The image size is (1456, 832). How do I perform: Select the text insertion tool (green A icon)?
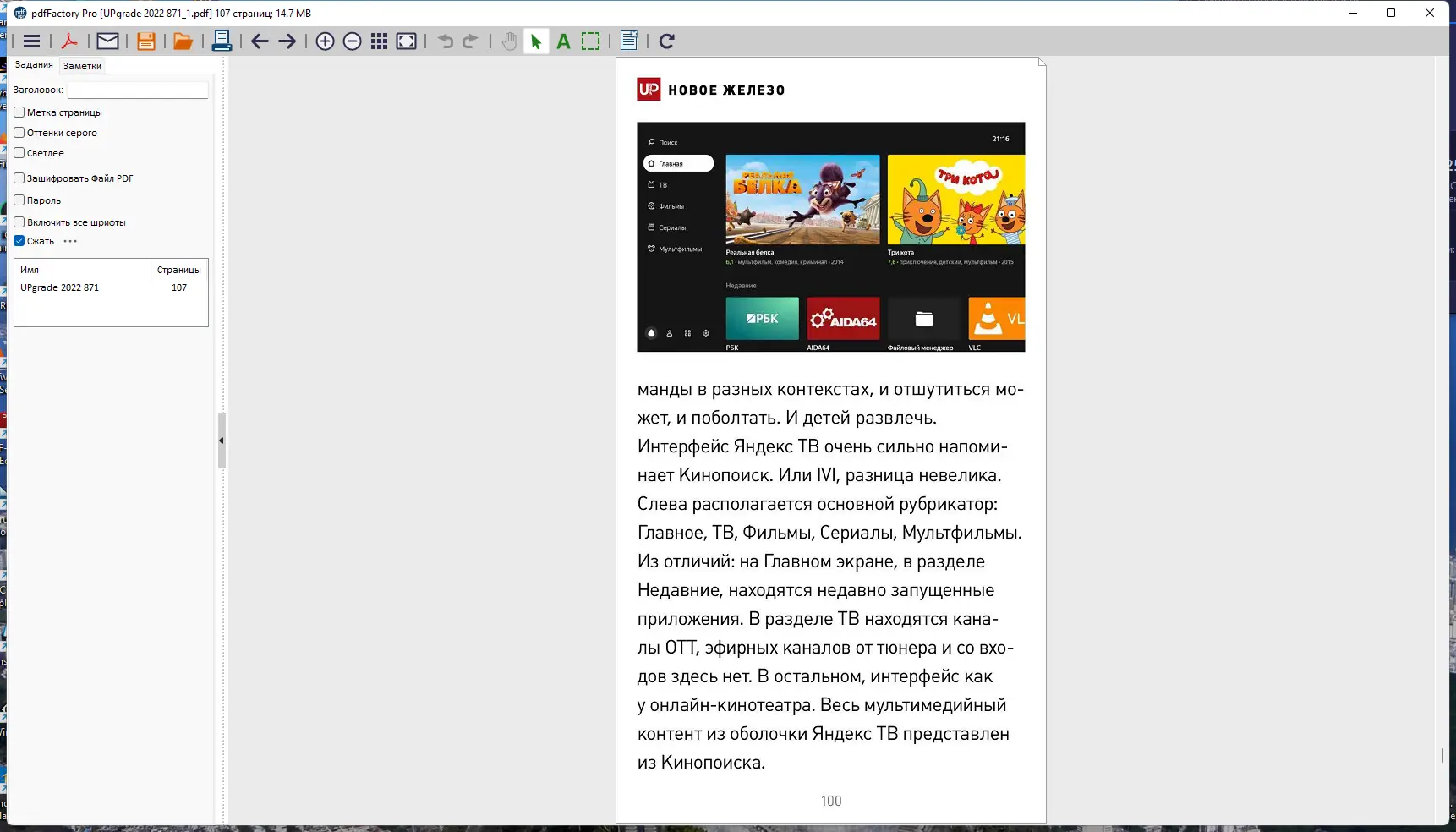click(x=564, y=41)
